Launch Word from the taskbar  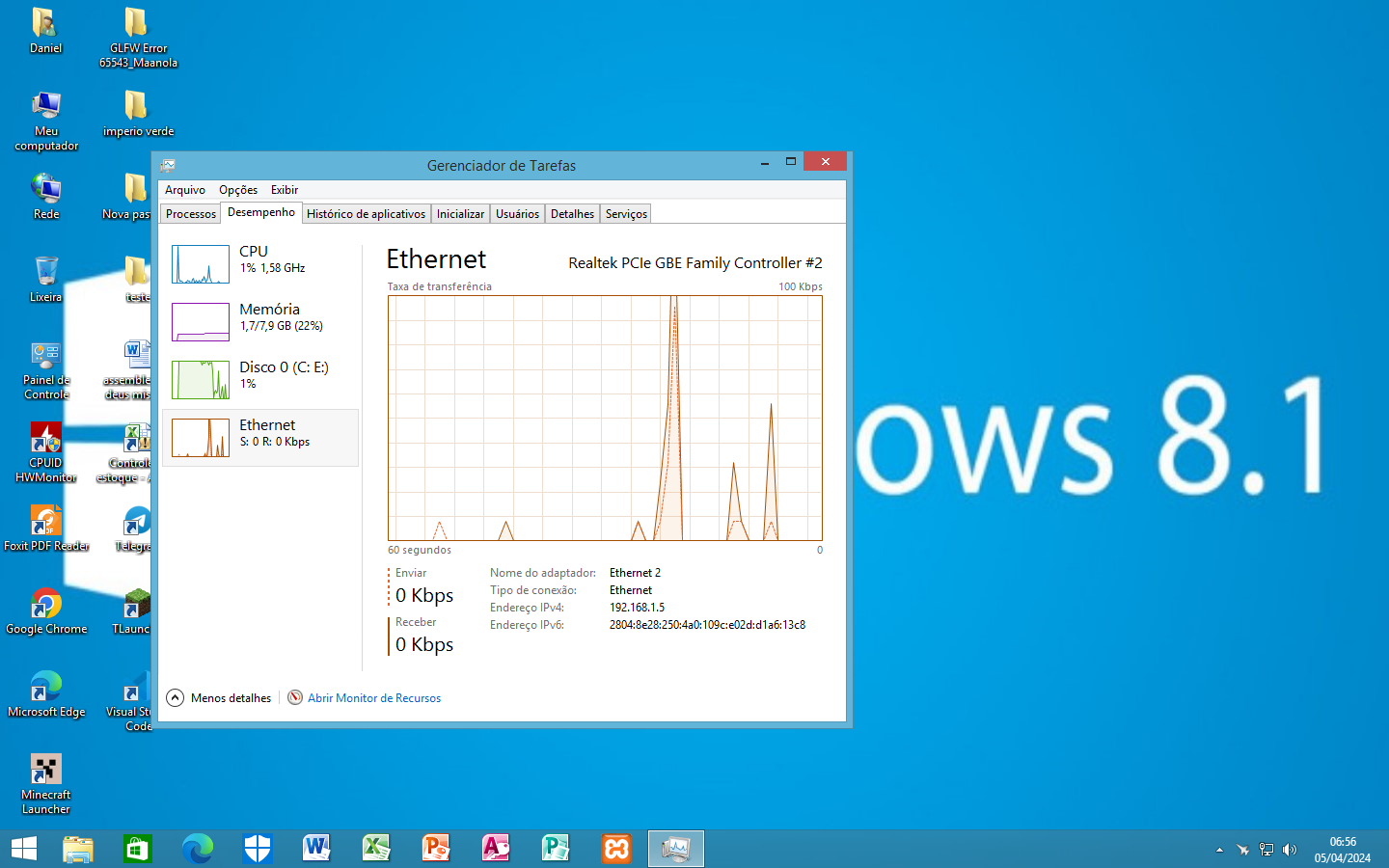click(x=316, y=849)
